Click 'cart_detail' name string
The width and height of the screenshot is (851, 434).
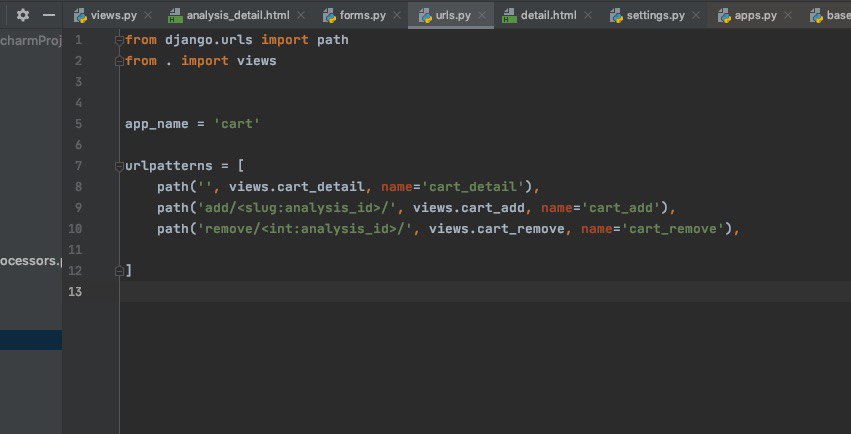[473, 187]
